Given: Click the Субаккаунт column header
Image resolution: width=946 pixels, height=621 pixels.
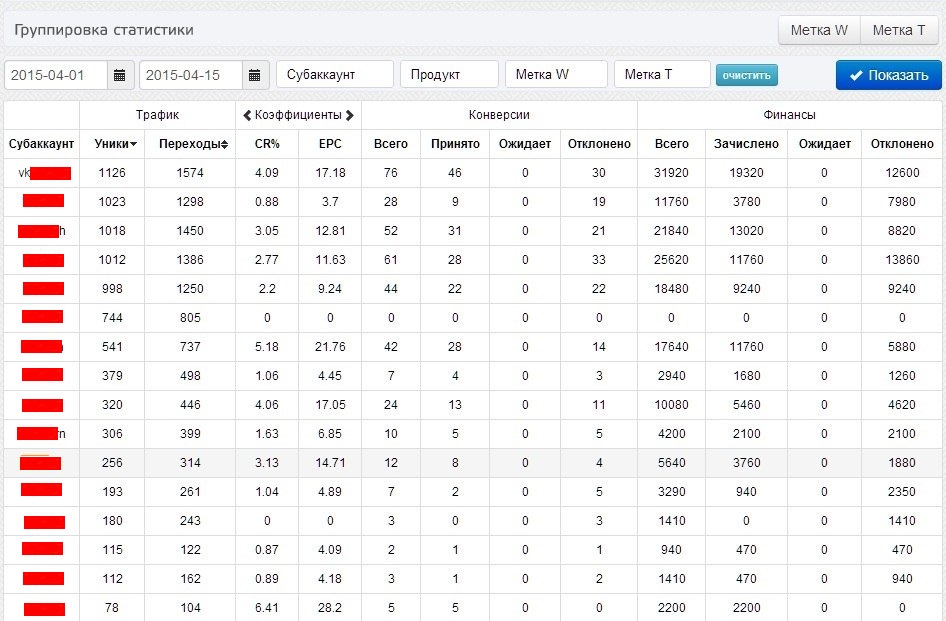Looking at the screenshot, I should 41,144.
